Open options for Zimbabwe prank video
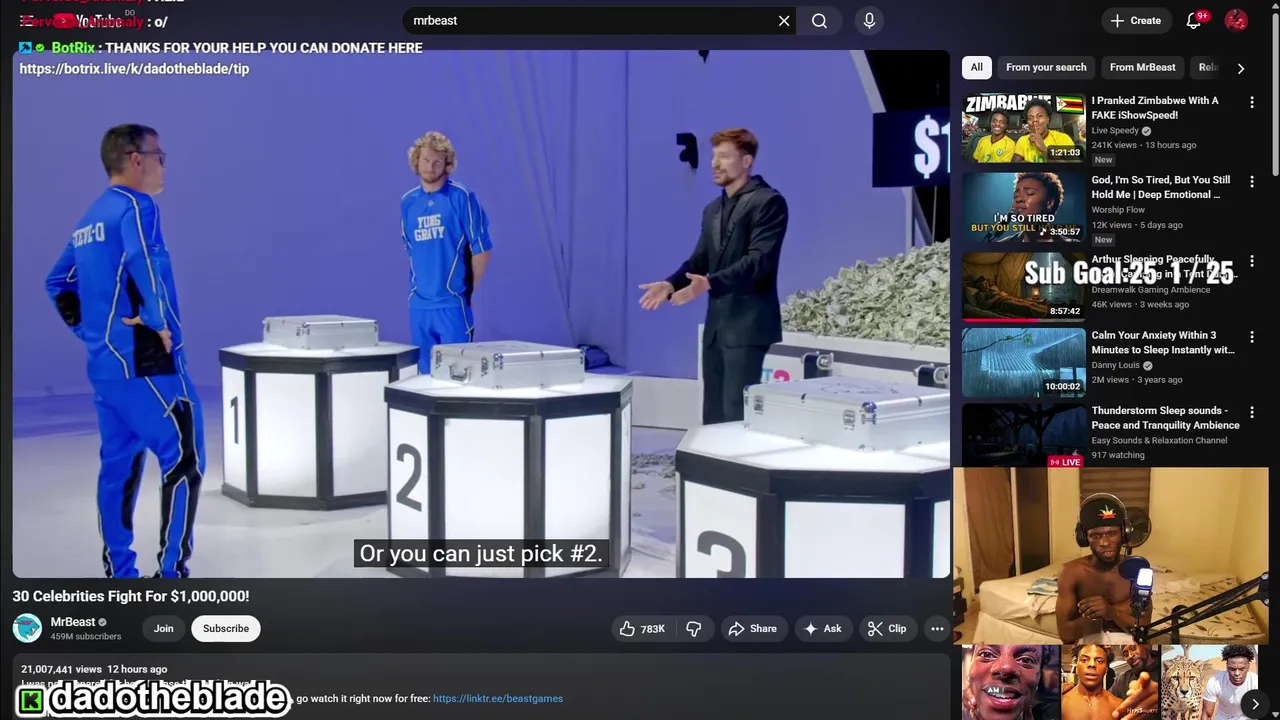Viewport: 1280px width, 720px height. point(1251,102)
